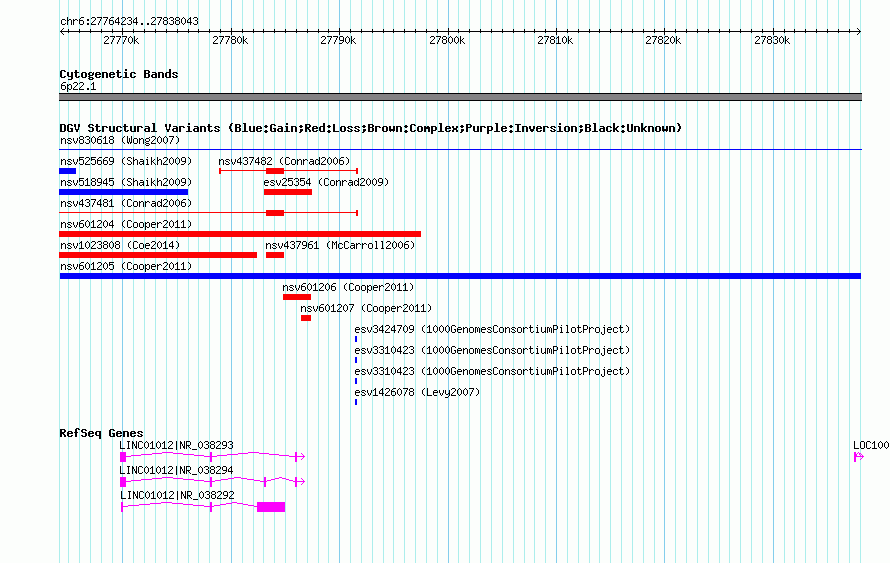The width and height of the screenshot is (890, 563).
Task: Click the LOC100 gene label
Action: (x=871, y=445)
